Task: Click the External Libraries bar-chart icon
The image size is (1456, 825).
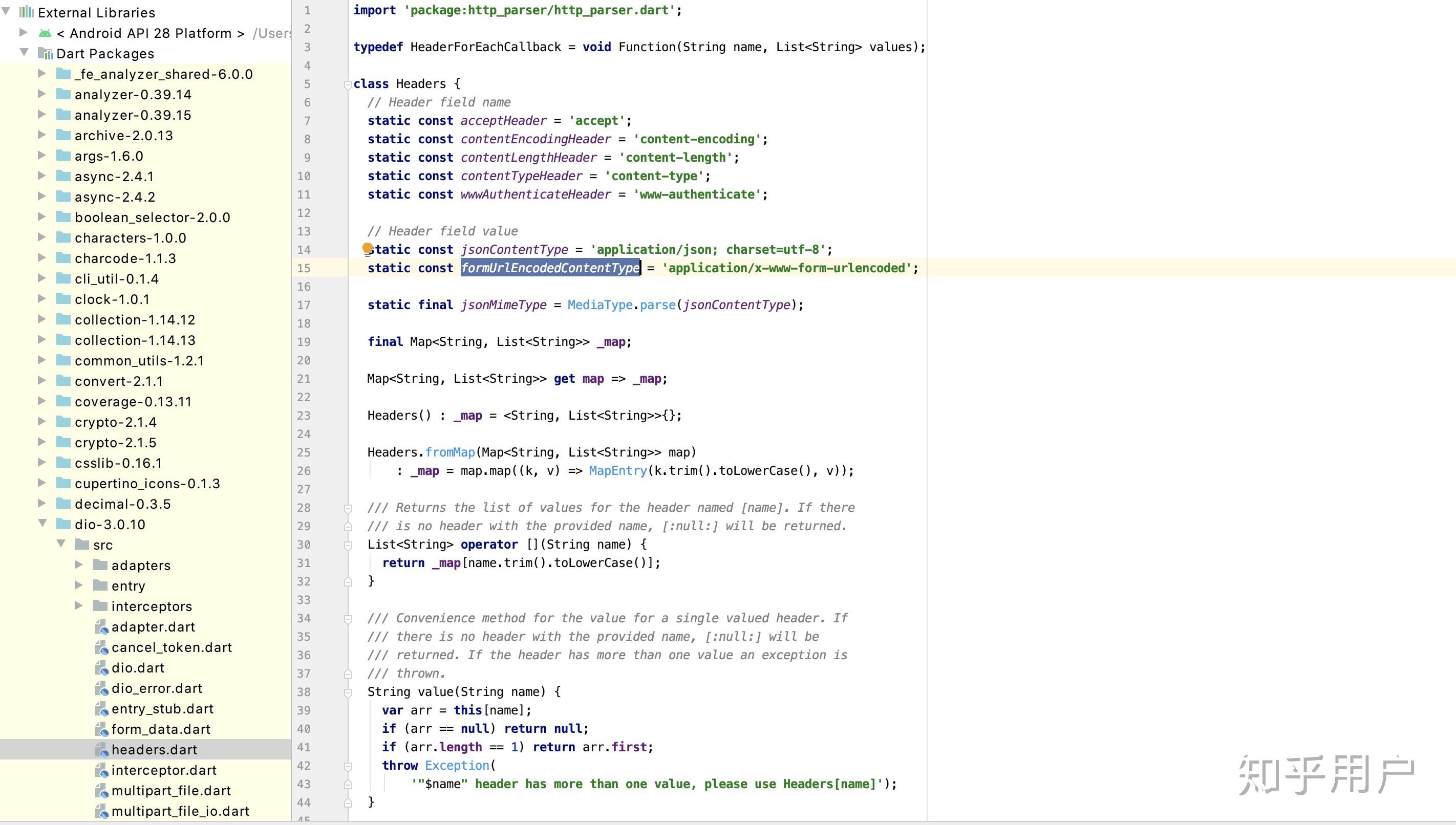Action: [27, 12]
